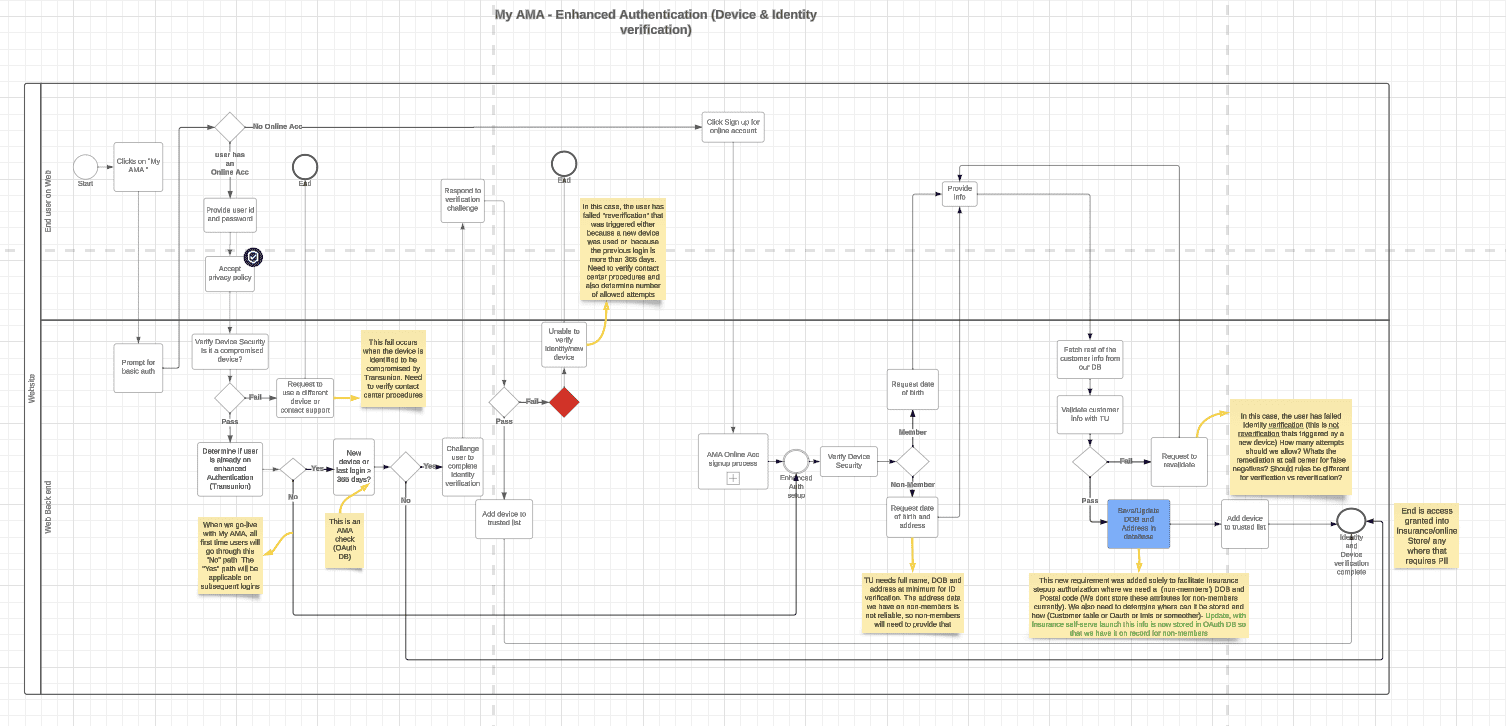Image resolution: width=1506 pixels, height=726 pixels.
Task: Click the gateway diamond below Verify Device Security compromised check
Action: point(230,397)
